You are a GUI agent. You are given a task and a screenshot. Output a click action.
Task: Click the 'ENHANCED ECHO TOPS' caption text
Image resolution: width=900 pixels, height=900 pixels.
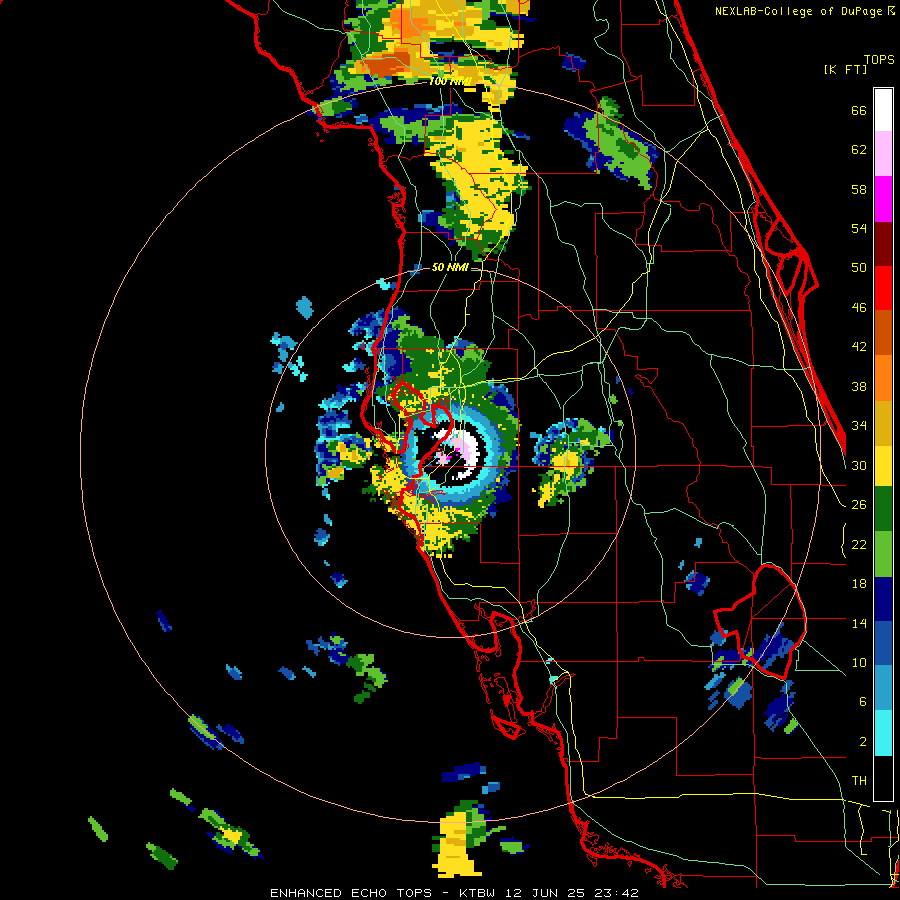pyautogui.click(x=351, y=893)
